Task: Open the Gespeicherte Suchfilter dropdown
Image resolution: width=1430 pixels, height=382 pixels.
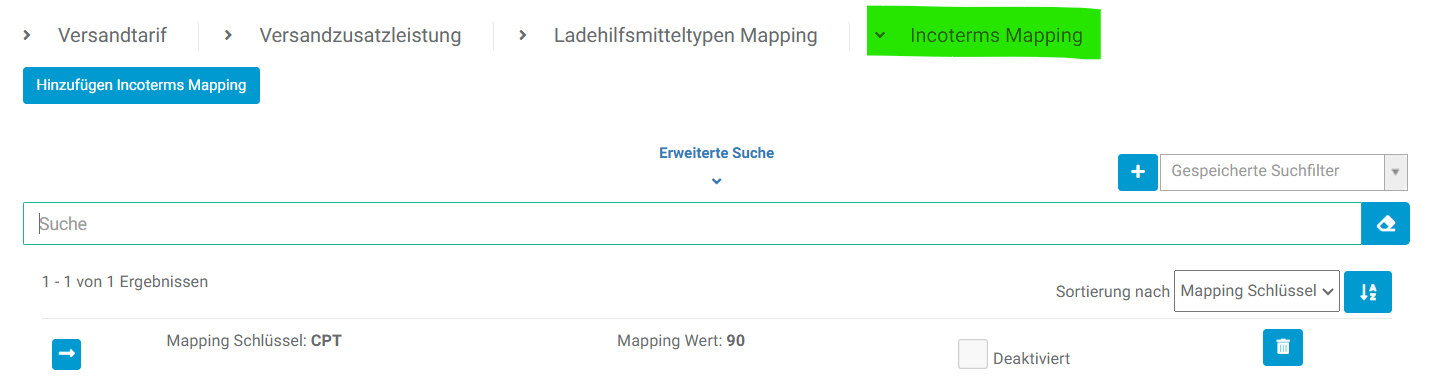Action: [1284, 172]
